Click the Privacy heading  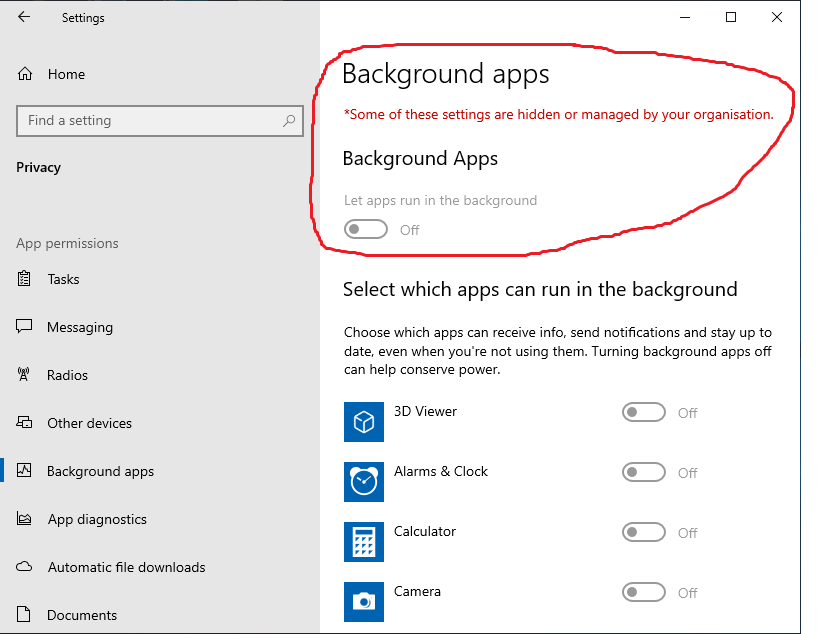point(38,167)
